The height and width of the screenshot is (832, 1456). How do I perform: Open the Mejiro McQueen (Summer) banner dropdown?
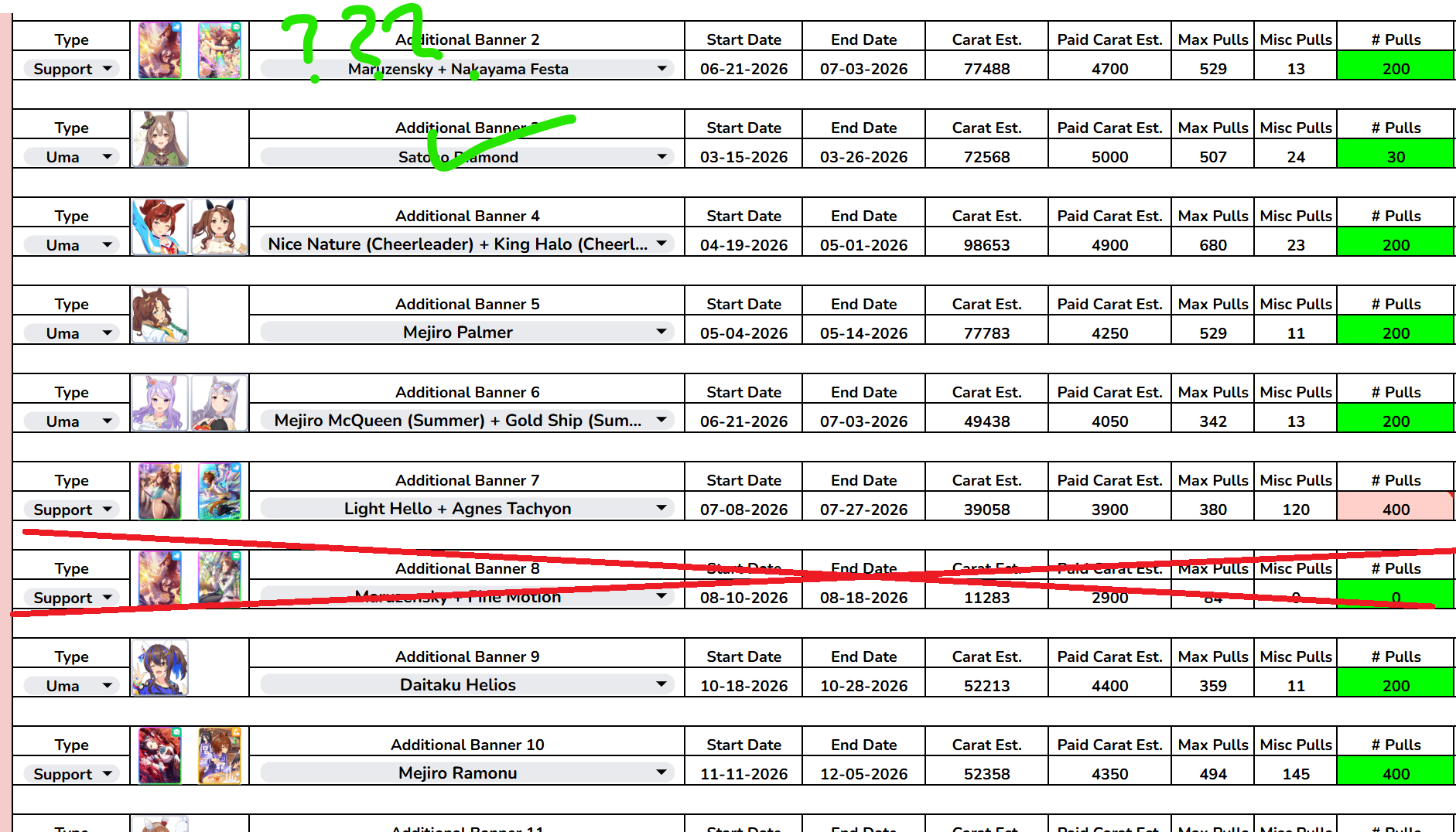(x=467, y=421)
